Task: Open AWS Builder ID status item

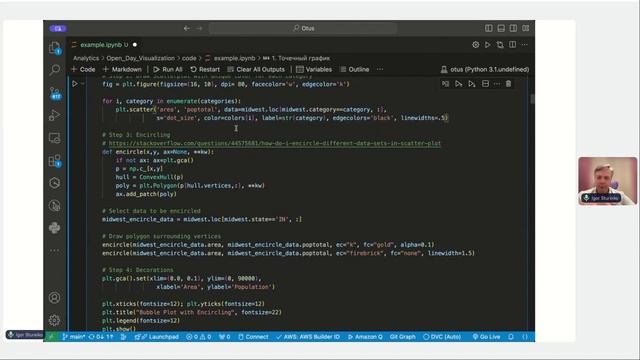Action: pos(308,337)
